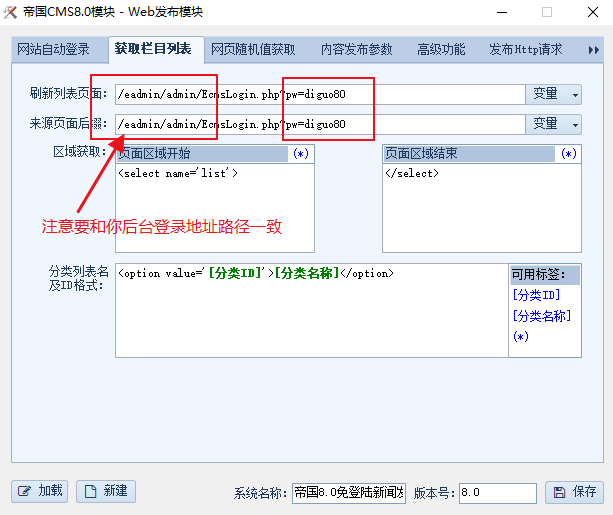
Task: Click the 来源页面后缀 URL input field
Action: coord(320,124)
